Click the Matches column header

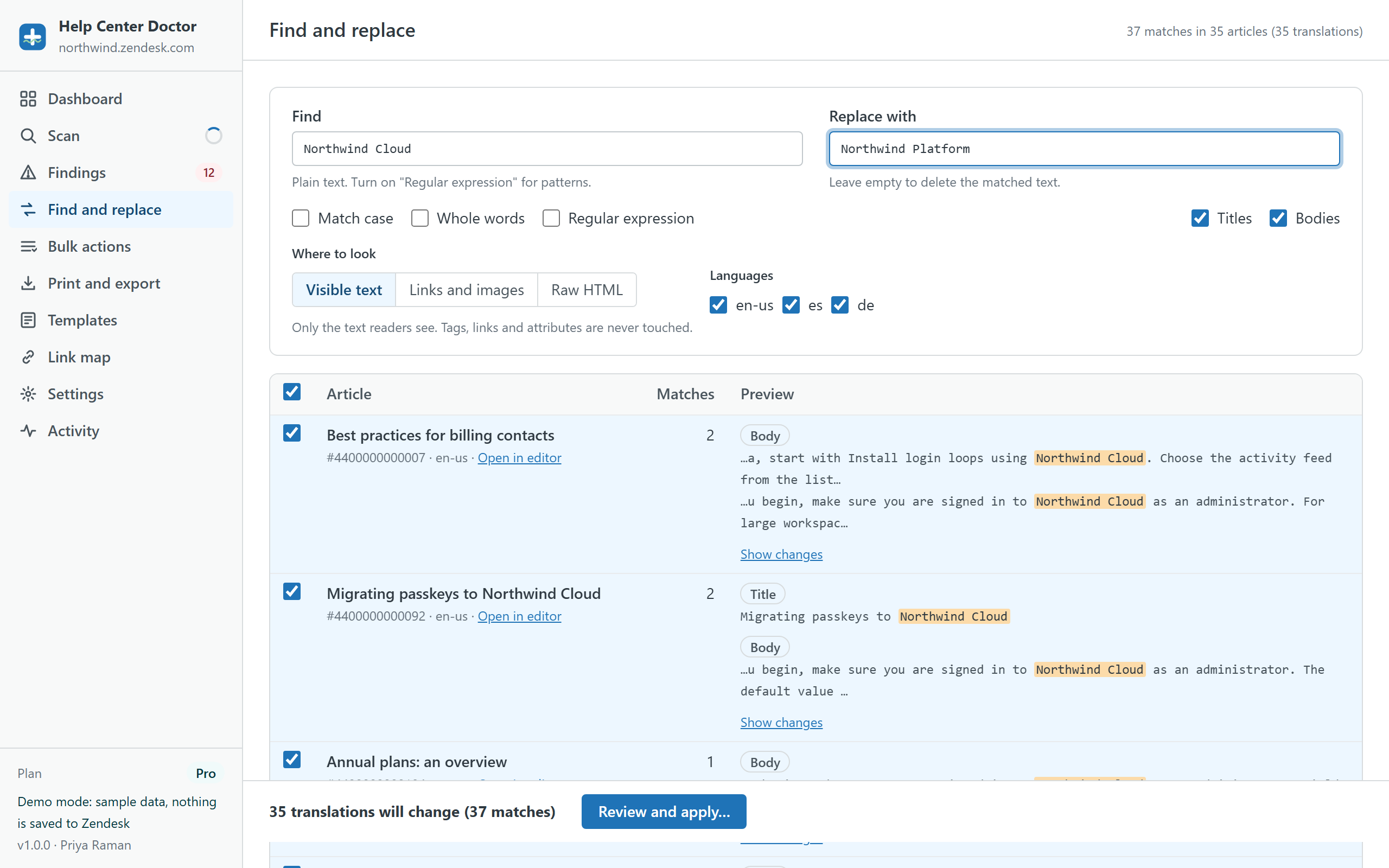(685, 394)
